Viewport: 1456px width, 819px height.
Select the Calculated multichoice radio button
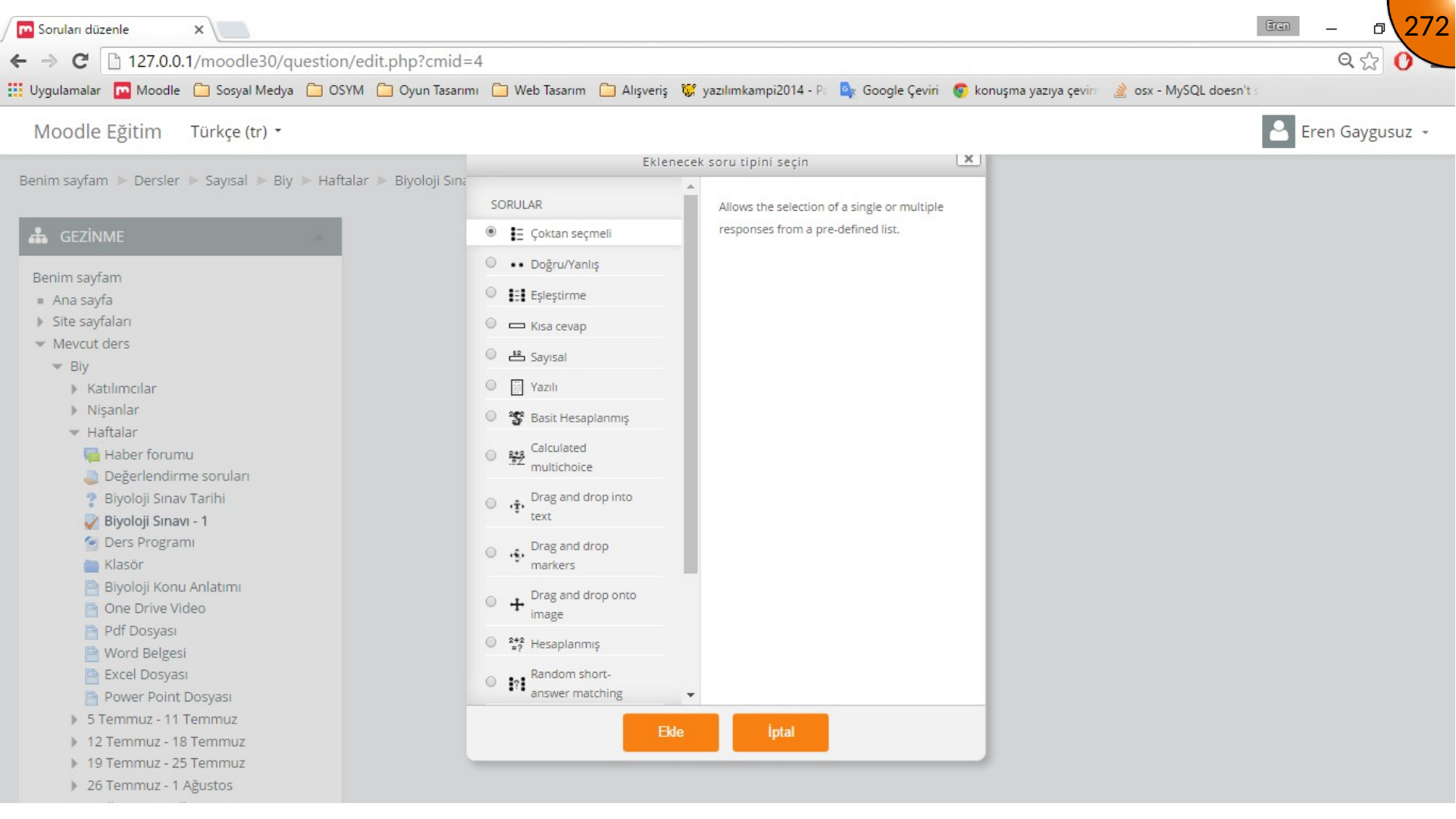(491, 457)
